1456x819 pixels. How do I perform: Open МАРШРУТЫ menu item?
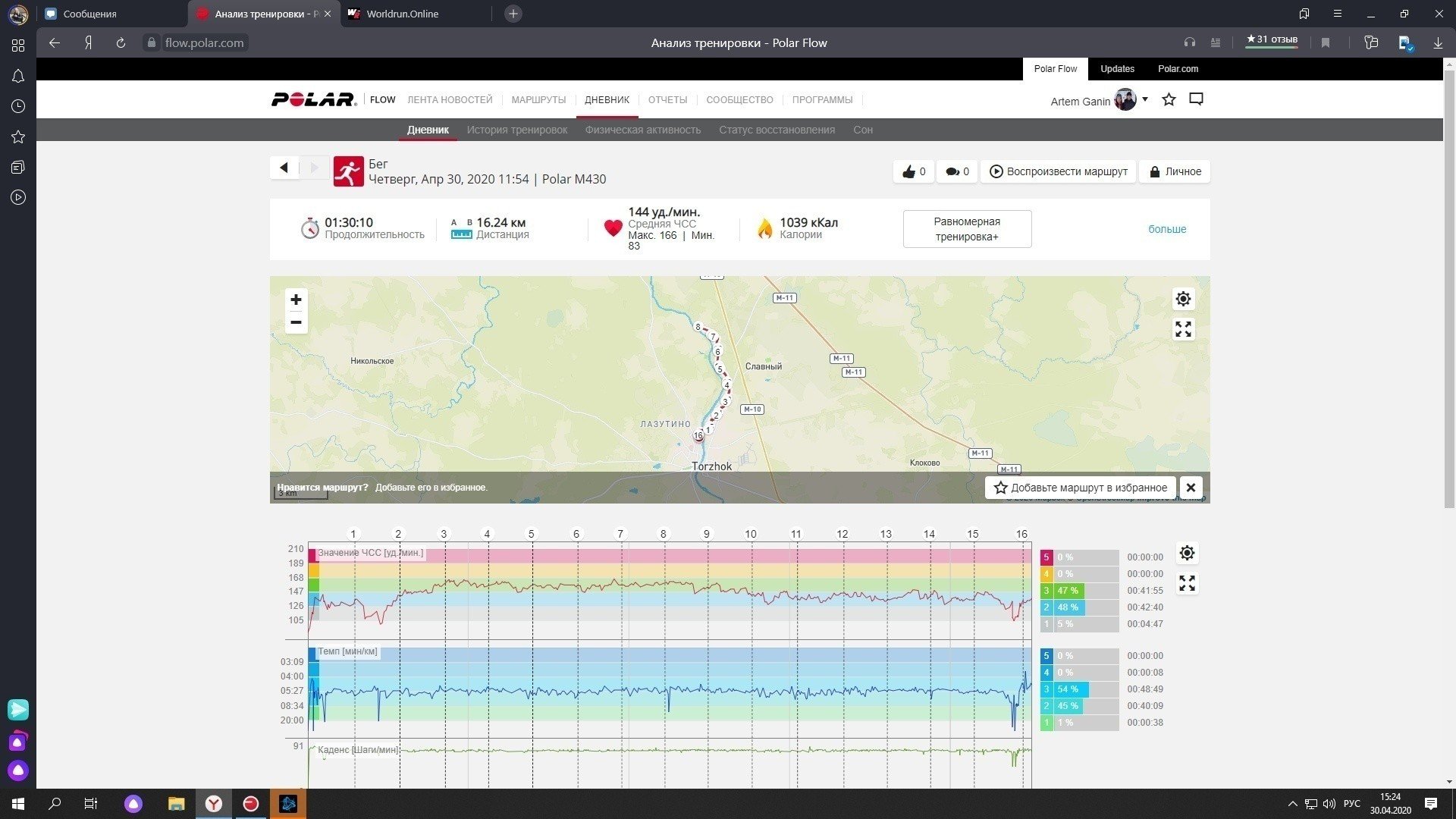click(538, 100)
